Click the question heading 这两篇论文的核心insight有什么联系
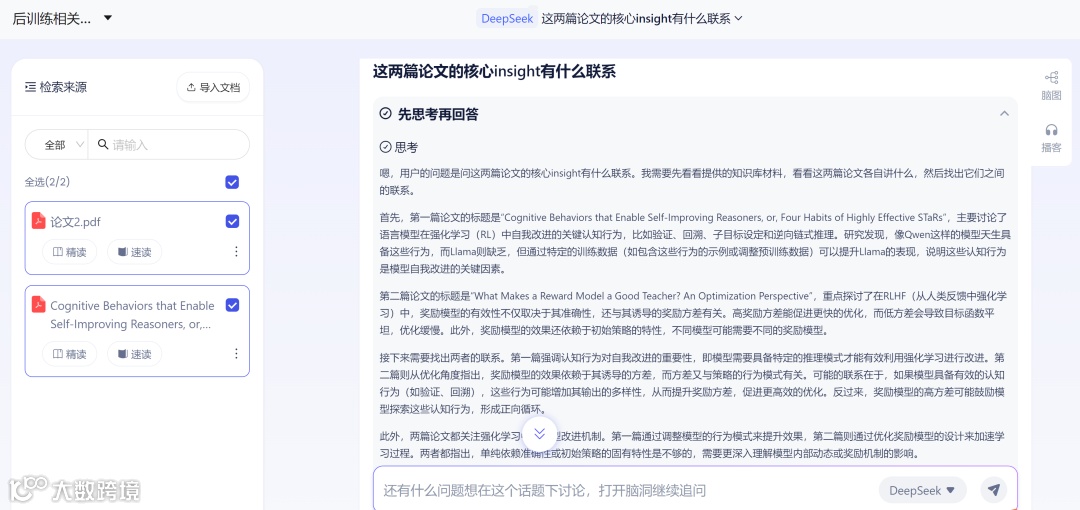The width and height of the screenshot is (1080, 510). [494, 71]
